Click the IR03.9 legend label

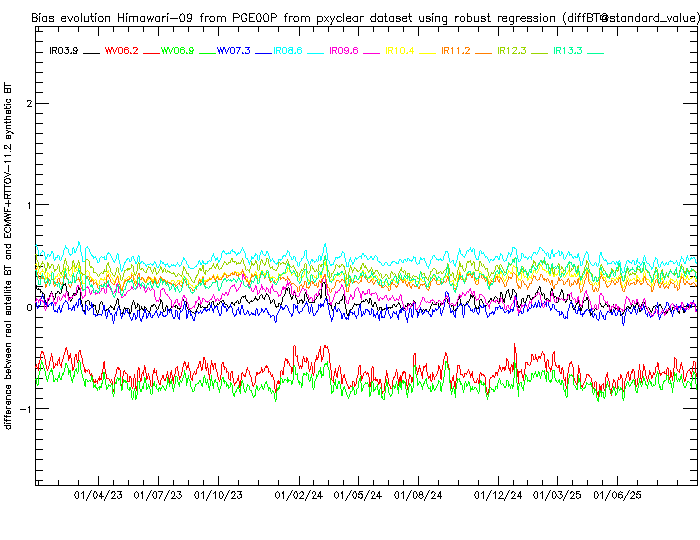63,50
